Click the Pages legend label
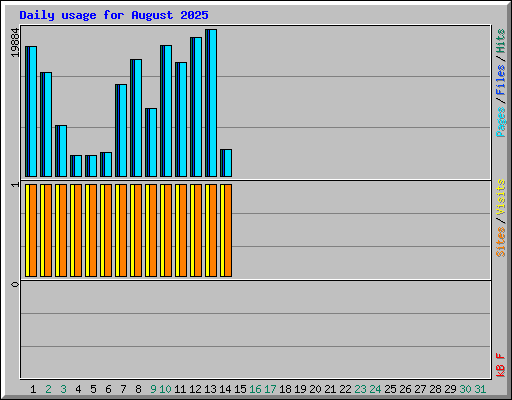Image resolution: width=512 pixels, height=400 pixels. (x=501, y=122)
